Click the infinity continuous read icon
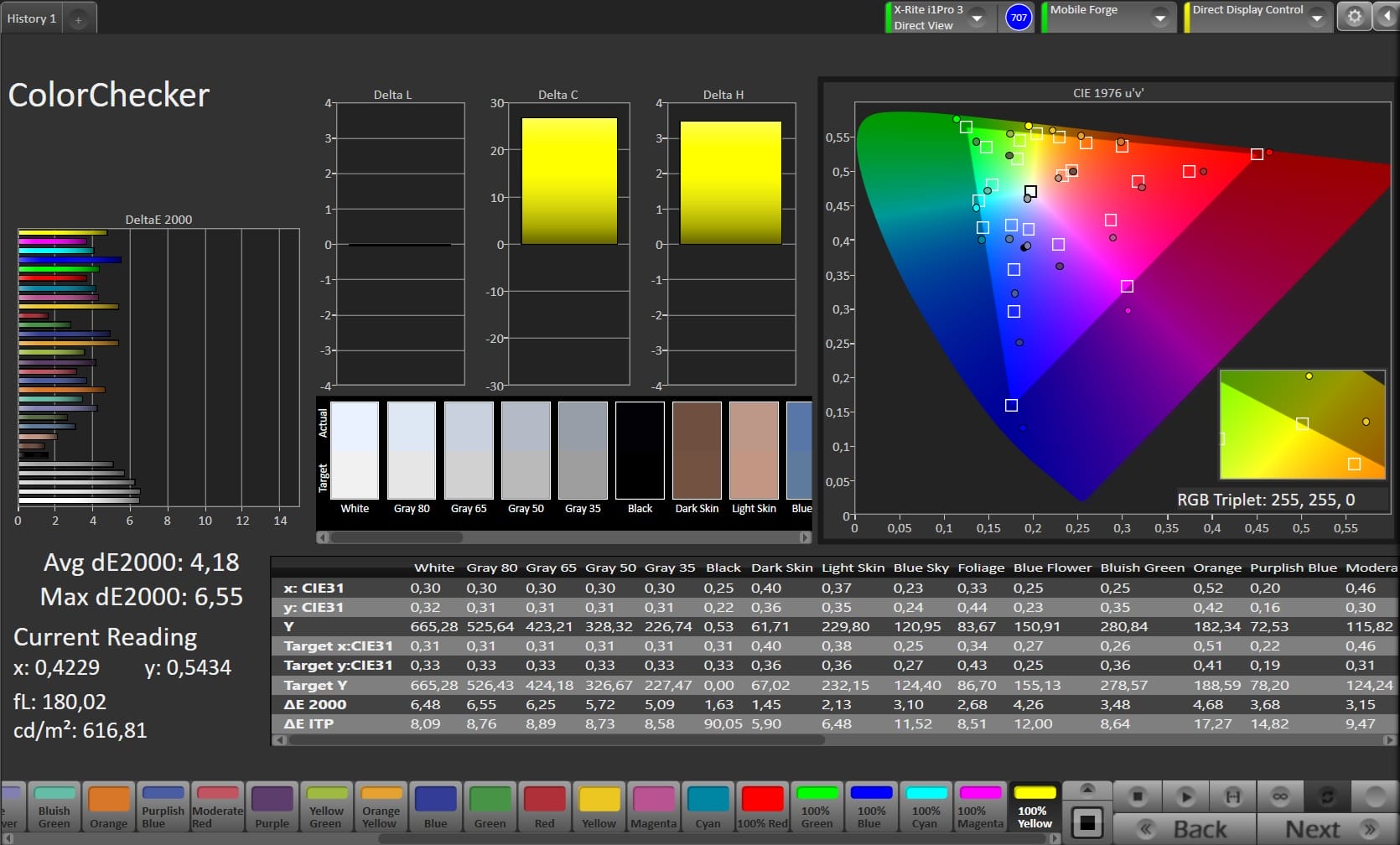The height and width of the screenshot is (845, 1400). (x=1280, y=796)
